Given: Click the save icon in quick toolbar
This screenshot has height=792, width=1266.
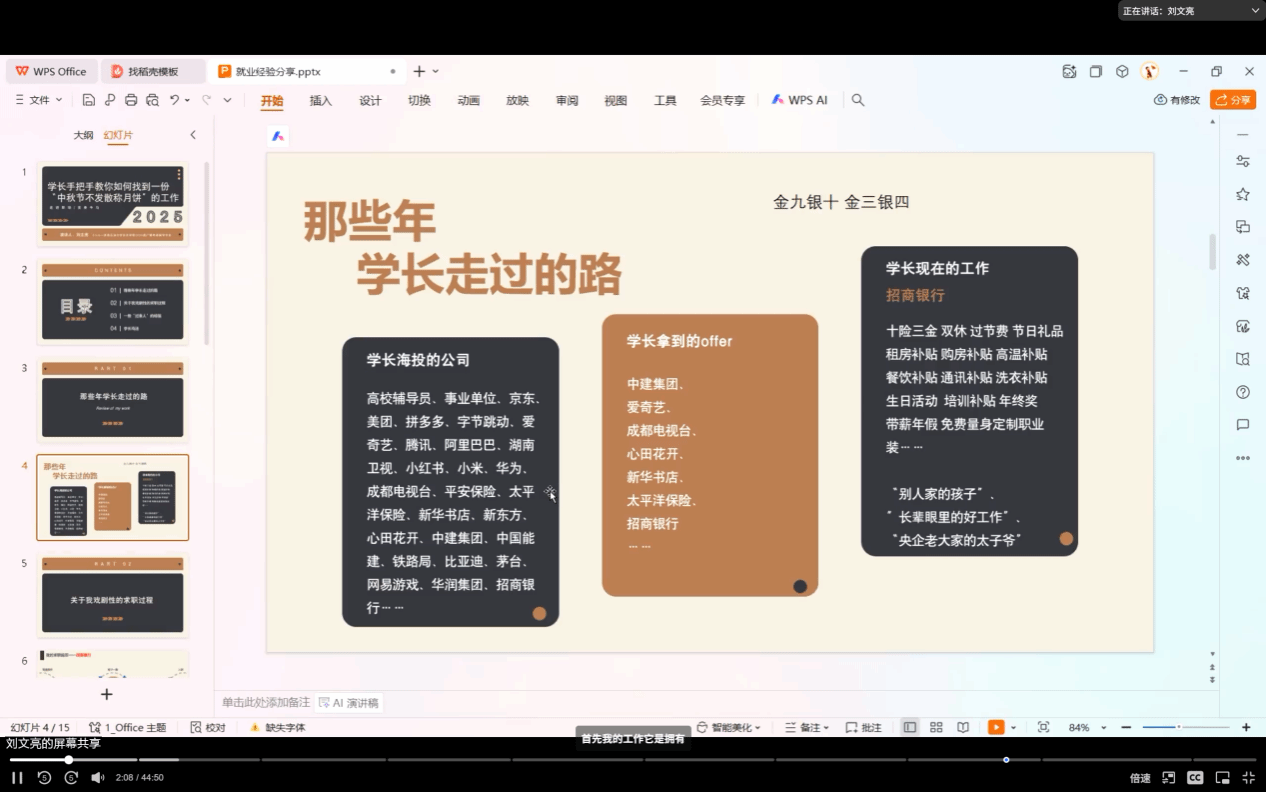Looking at the screenshot, I should (x=89, y=100).
